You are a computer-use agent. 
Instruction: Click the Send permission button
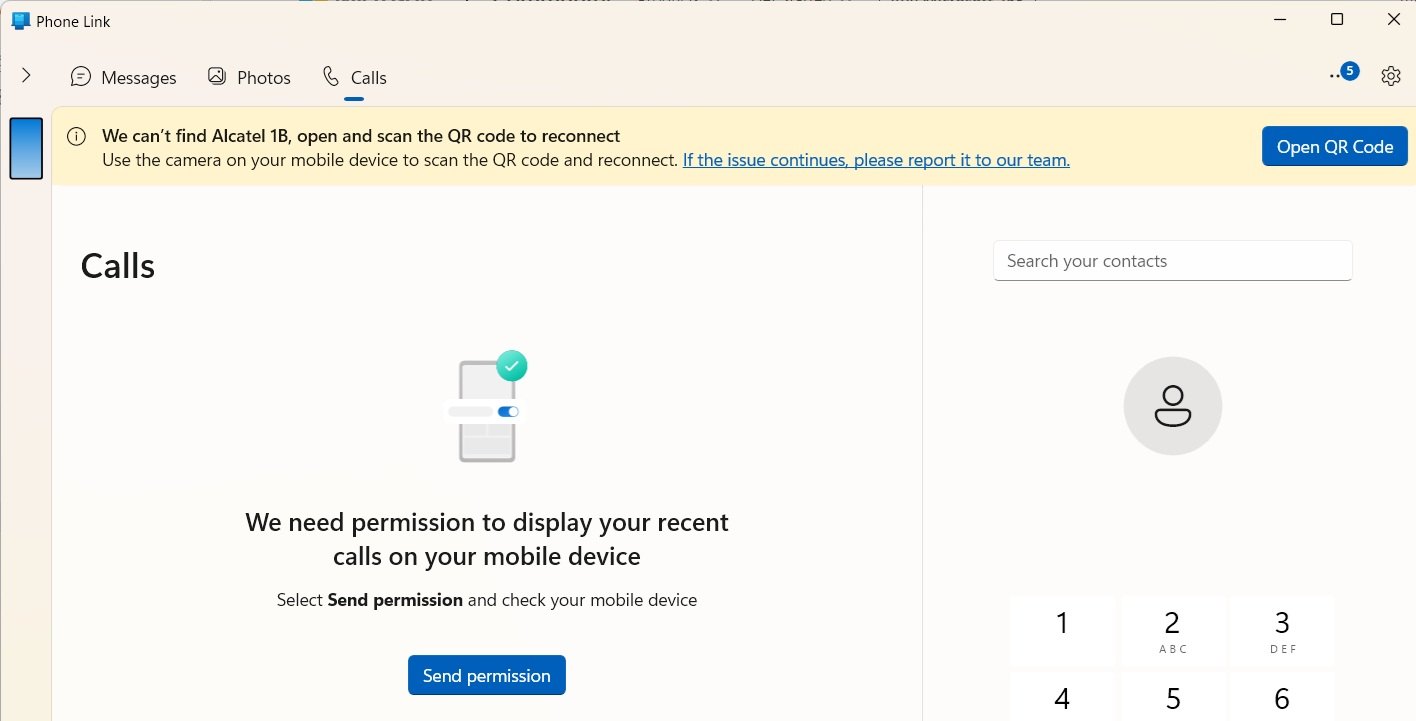(487, 675)
